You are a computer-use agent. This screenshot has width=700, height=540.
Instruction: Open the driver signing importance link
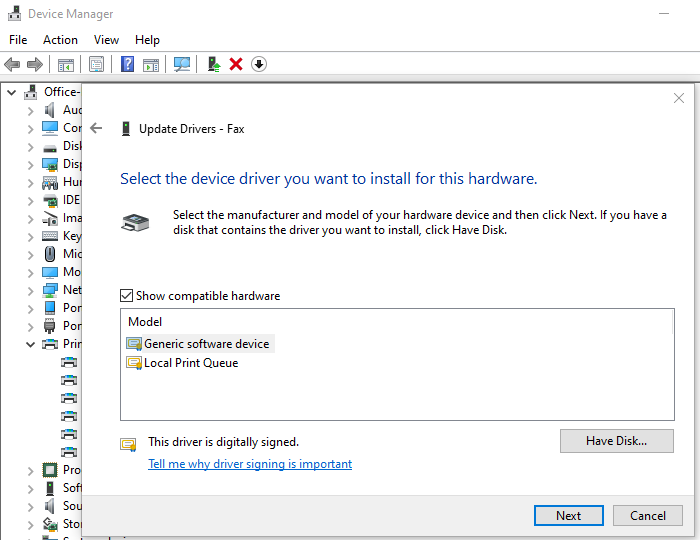250,464
